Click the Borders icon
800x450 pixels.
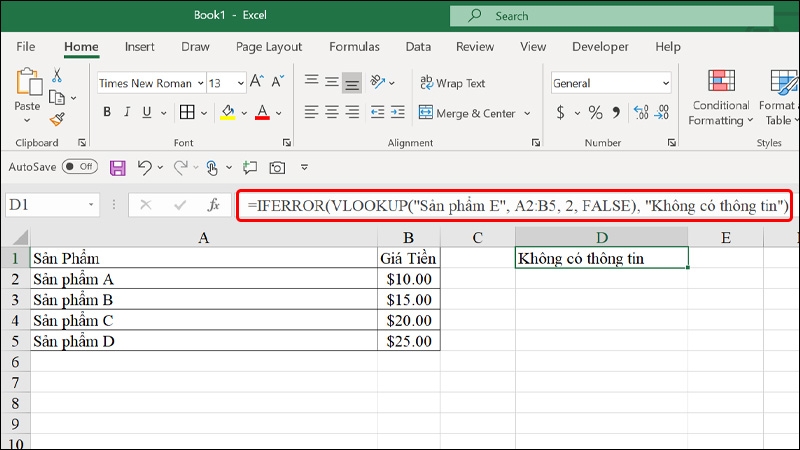pos(187,112)
